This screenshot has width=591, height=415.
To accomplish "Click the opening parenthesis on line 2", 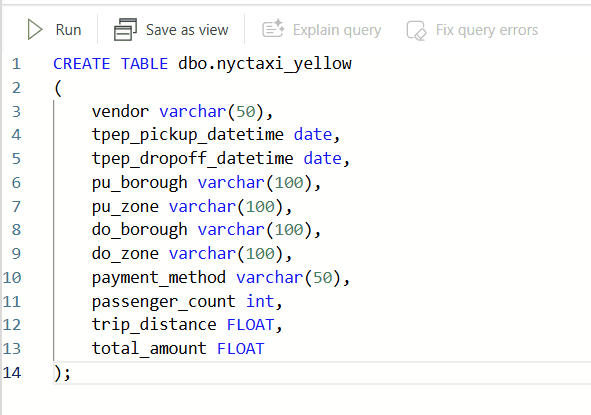I will pos(58,88).
